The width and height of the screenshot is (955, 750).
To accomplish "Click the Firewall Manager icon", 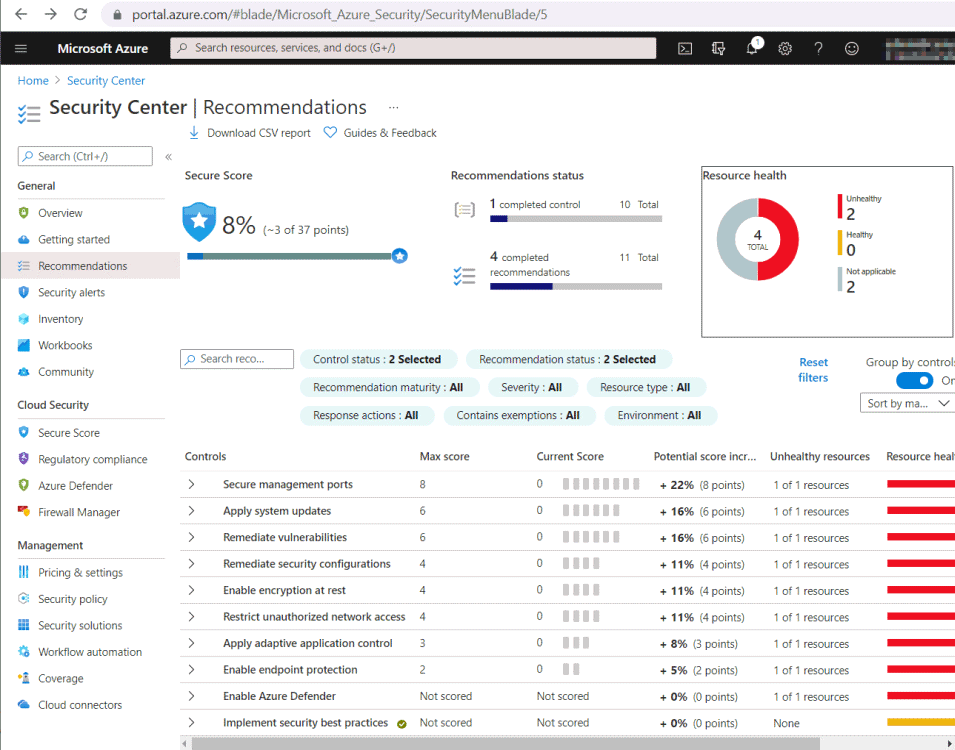I will click(x=24, y=512).
